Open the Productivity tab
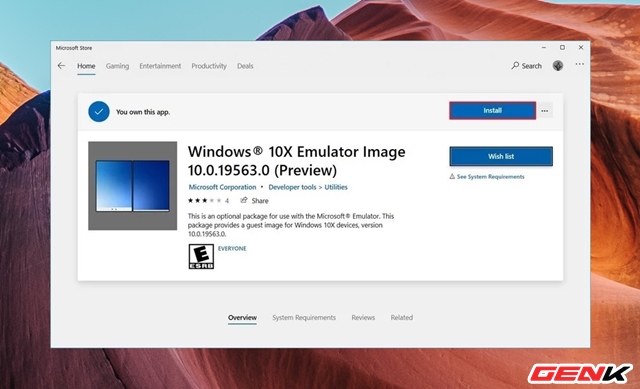This screenshot has width=640, height=389. pos(209,66)
